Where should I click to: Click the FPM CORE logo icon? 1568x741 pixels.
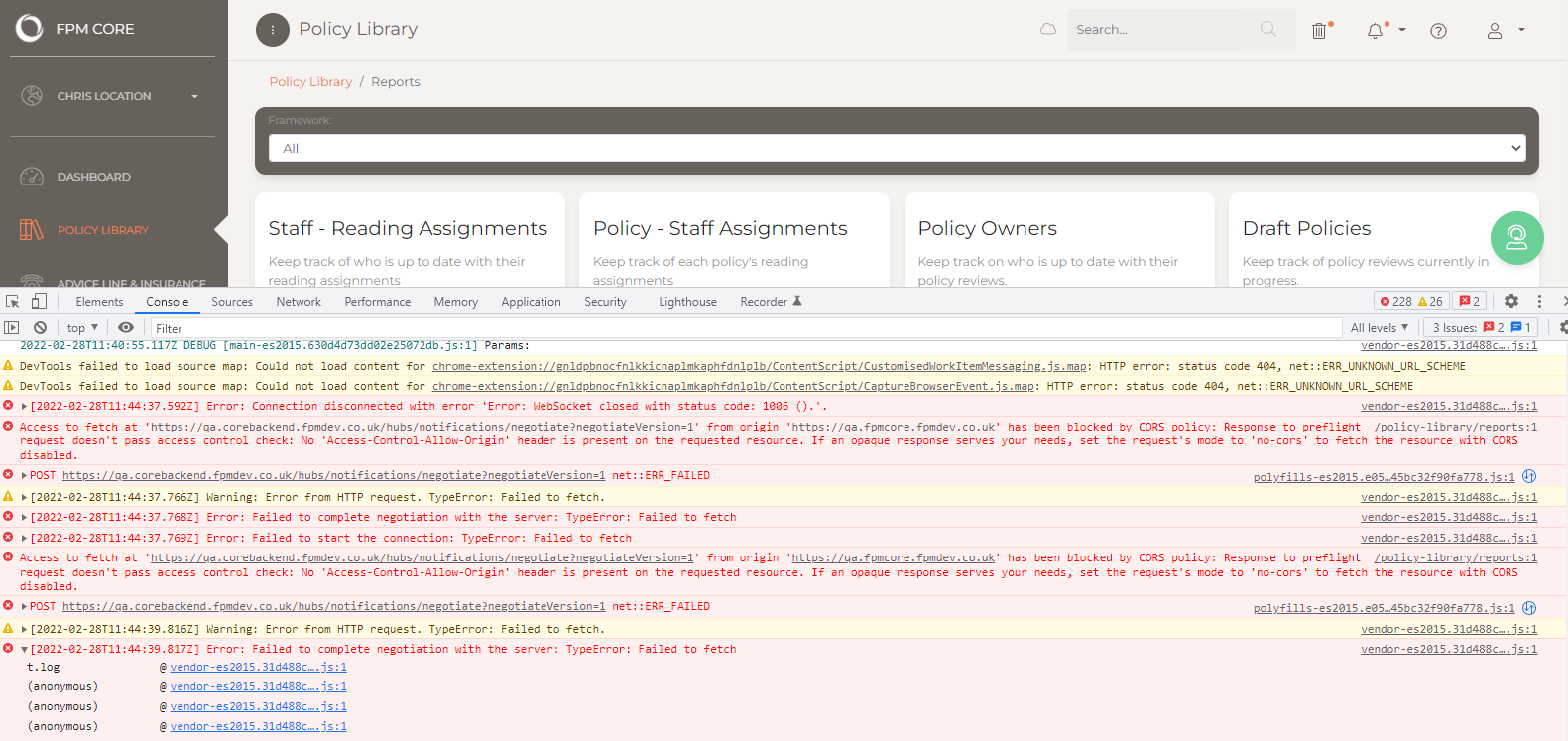(30, 28)
